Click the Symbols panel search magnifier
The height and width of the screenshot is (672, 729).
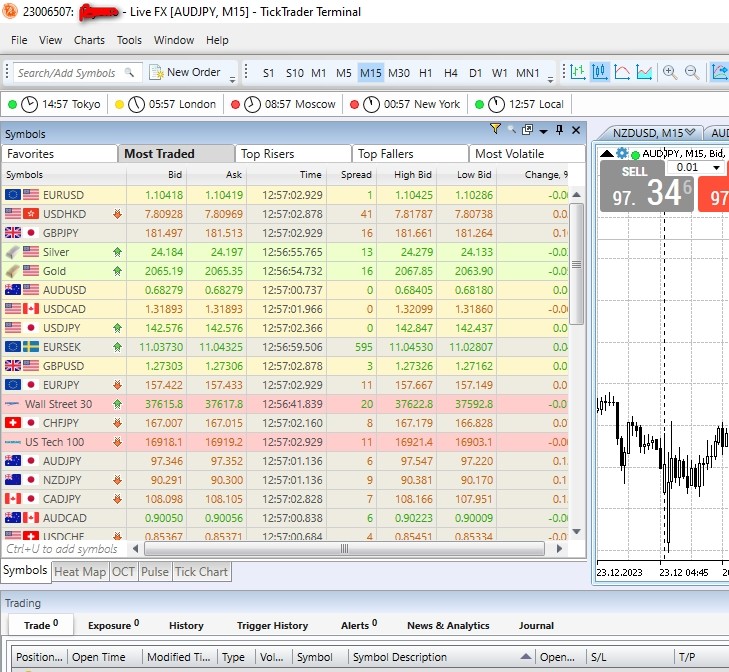pos(511,129)
